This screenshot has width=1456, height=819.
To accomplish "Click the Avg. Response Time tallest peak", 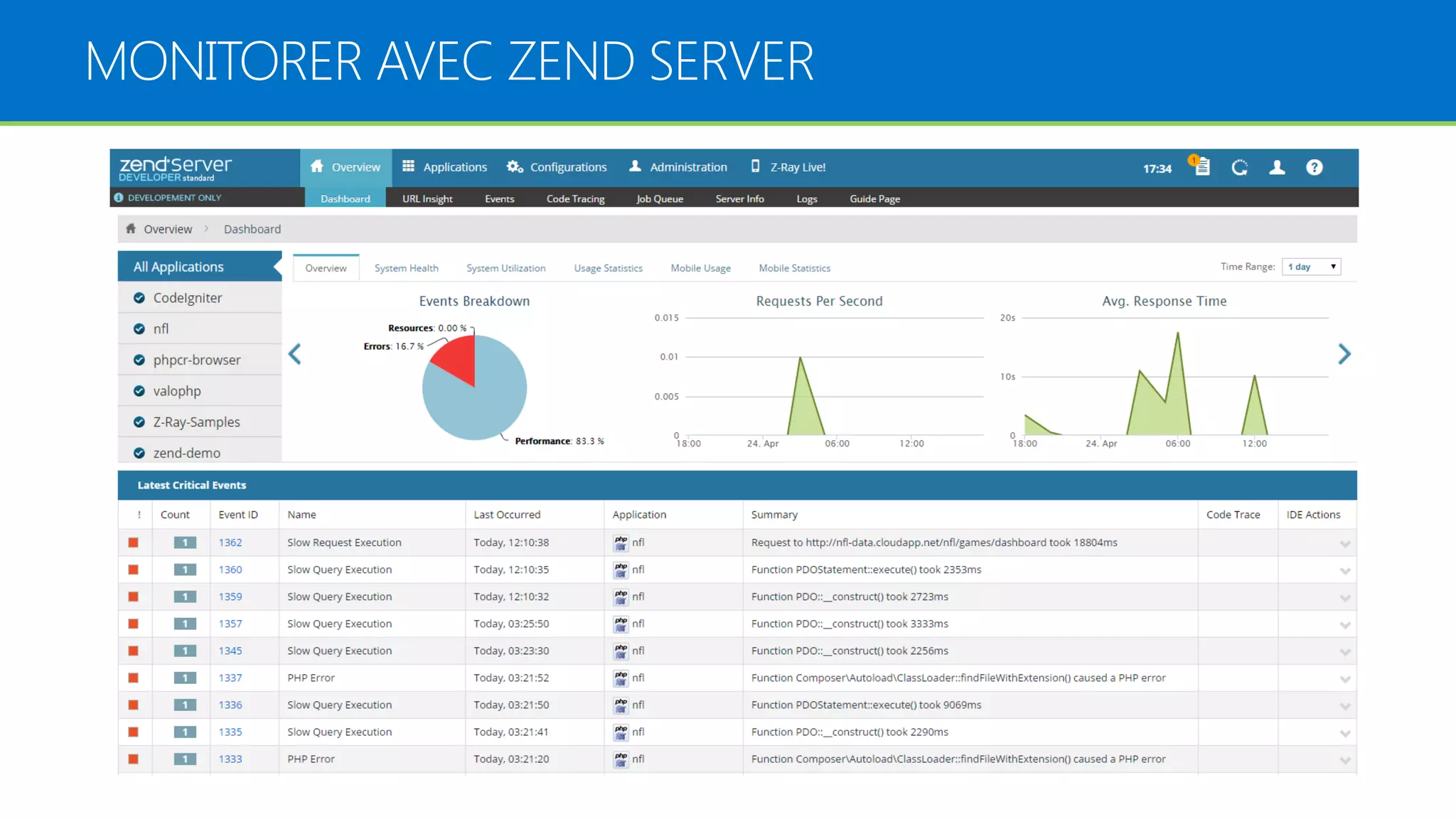I will click(x=1177, y=333).
